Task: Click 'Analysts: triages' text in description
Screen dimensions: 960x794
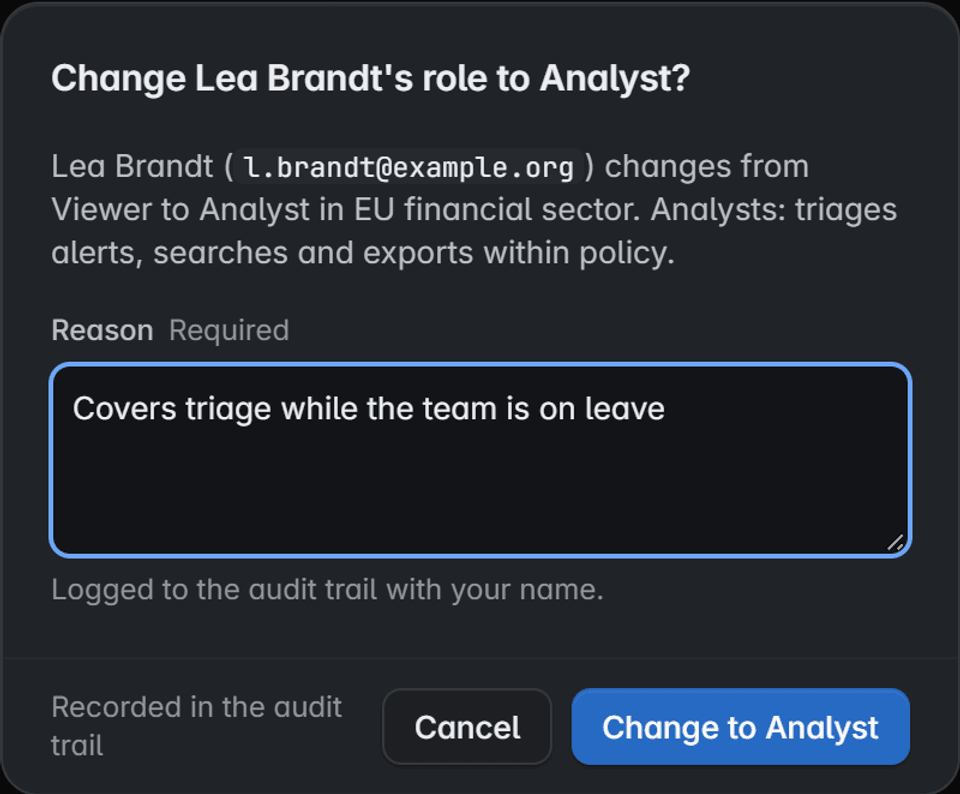Action: click(774, 210)
